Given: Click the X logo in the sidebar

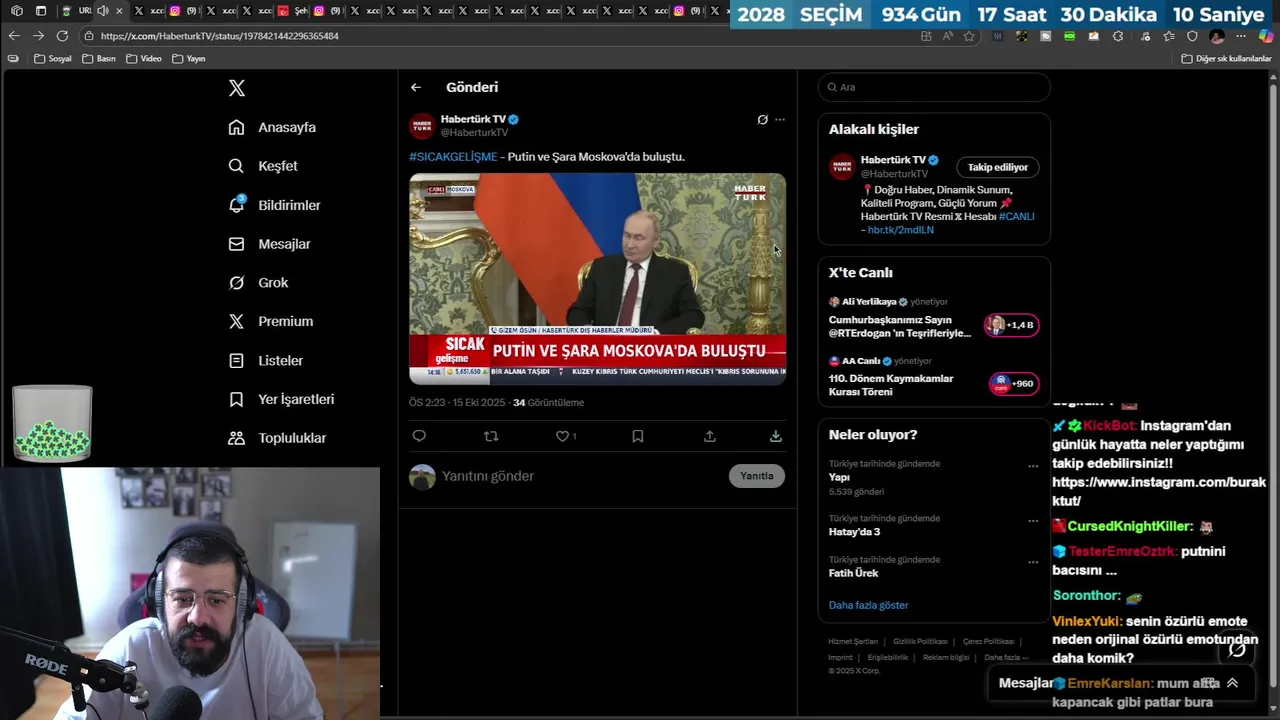Looking at the screenshot, I should 237,88.
